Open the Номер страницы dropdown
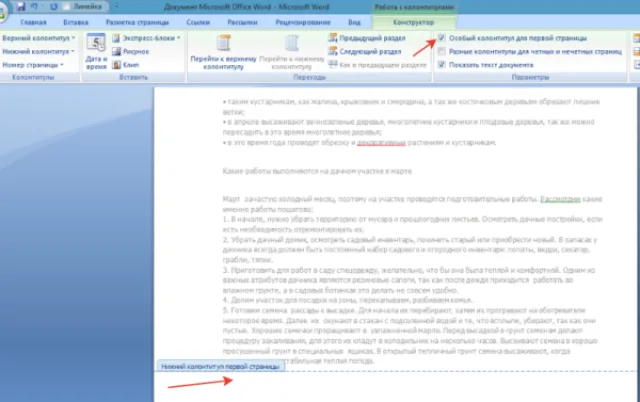This screenshot has width=640, height=402. click(x=33, y=65)
